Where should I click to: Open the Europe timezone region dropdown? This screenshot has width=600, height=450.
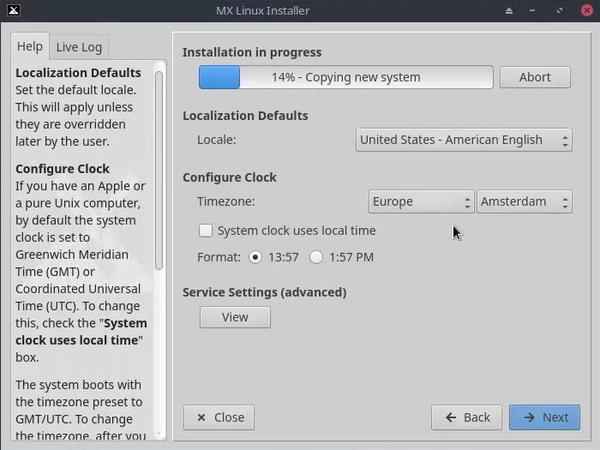click(421, 202)
